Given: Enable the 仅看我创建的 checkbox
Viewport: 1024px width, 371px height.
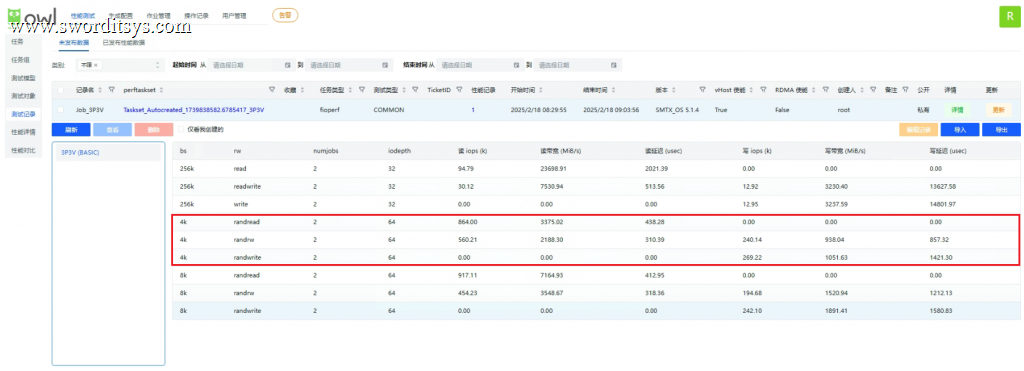Looking at the screenshot, I should pos(181,129).
